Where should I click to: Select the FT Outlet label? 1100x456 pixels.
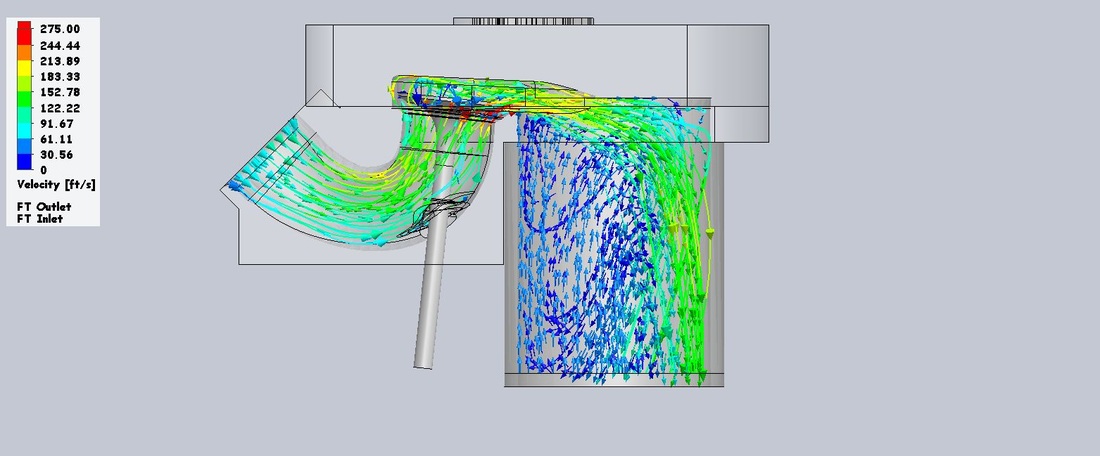[x=44, y=207]
